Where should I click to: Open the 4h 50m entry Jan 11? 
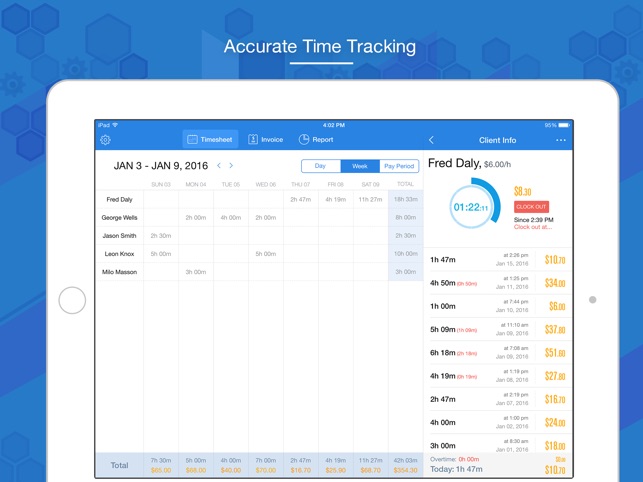497,283
